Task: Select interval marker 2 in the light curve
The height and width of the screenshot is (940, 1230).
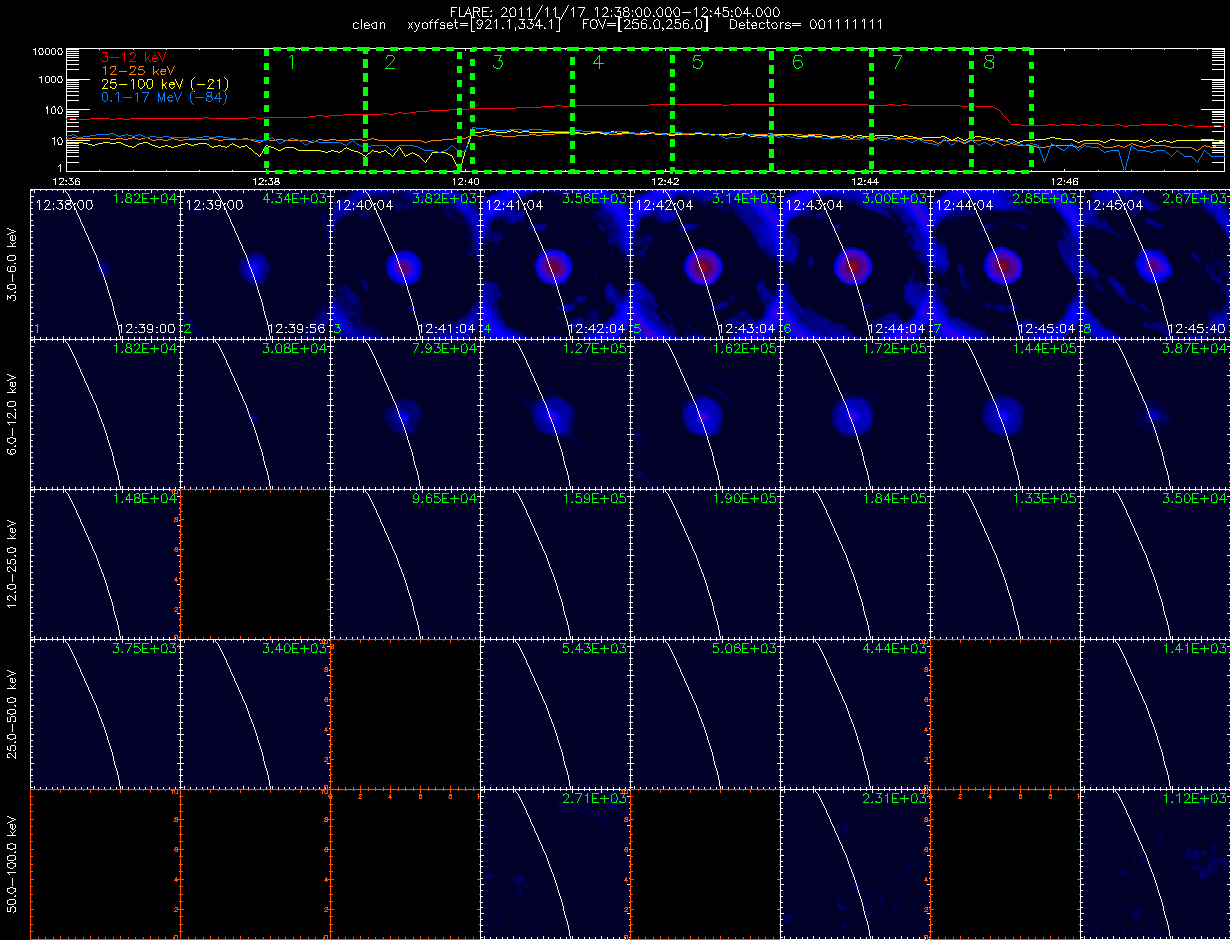Action: click(x=390, y=63)
